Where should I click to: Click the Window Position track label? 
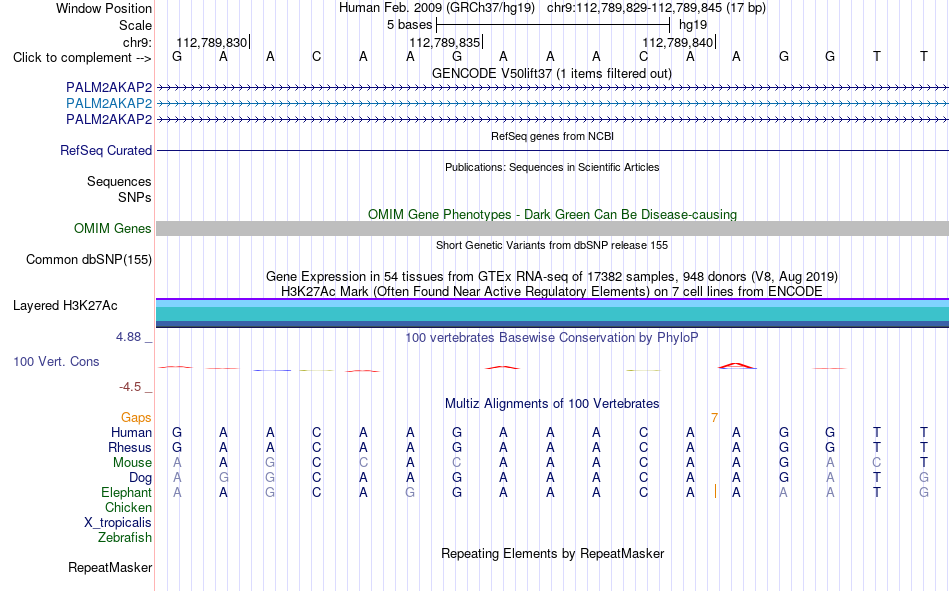point(104,8)
